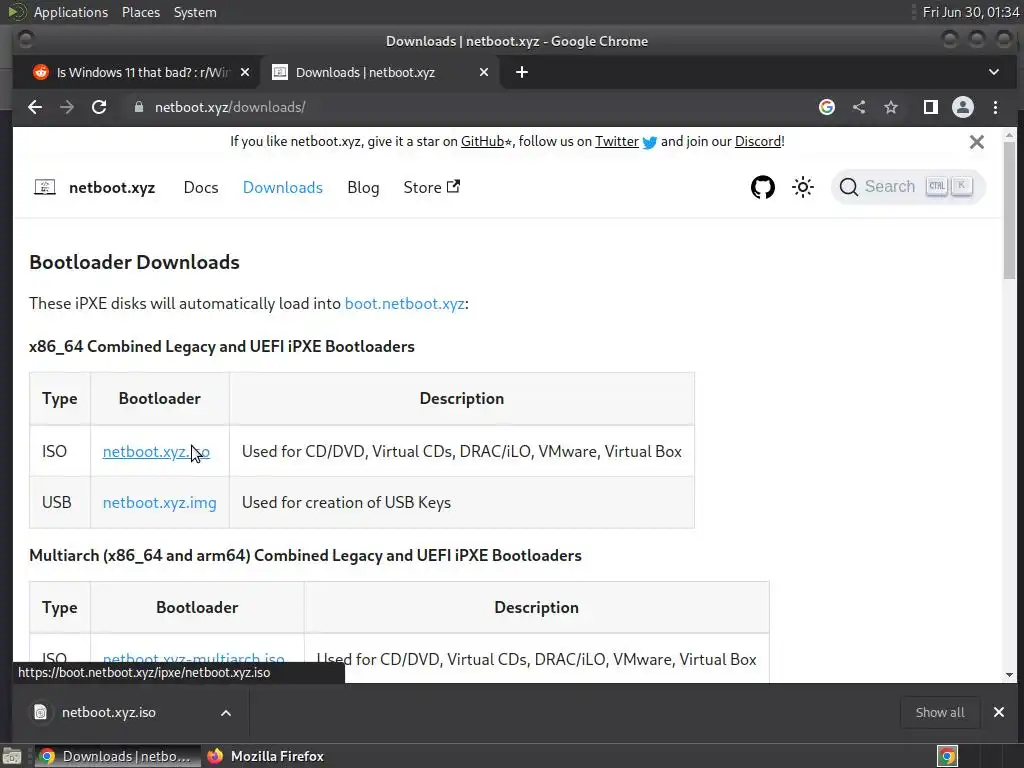Click the clock showing Fri Jun 30, 01:34

pos(970,12)
